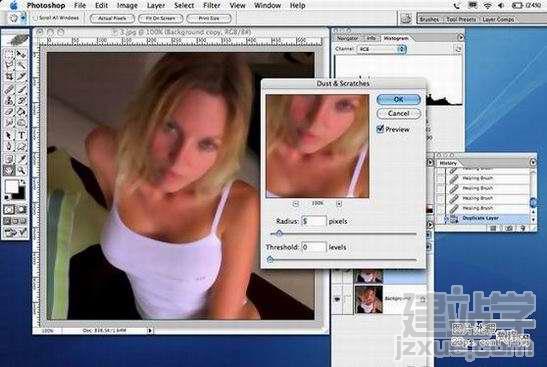
Task: Select the Healing Brush tool in toolbox
Action: click(x=9, y=89)
